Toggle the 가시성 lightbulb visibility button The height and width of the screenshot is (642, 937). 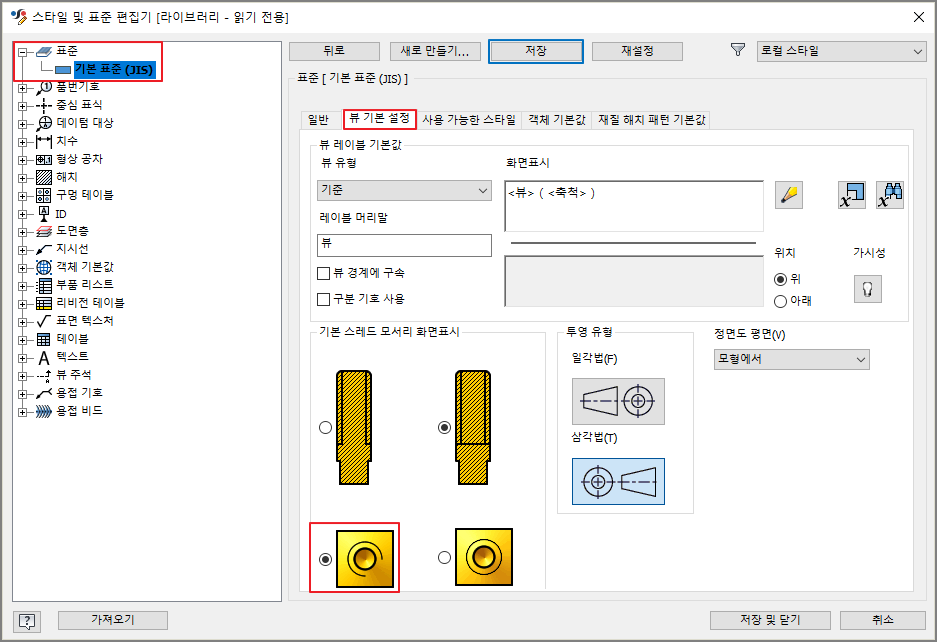[868, 288]
